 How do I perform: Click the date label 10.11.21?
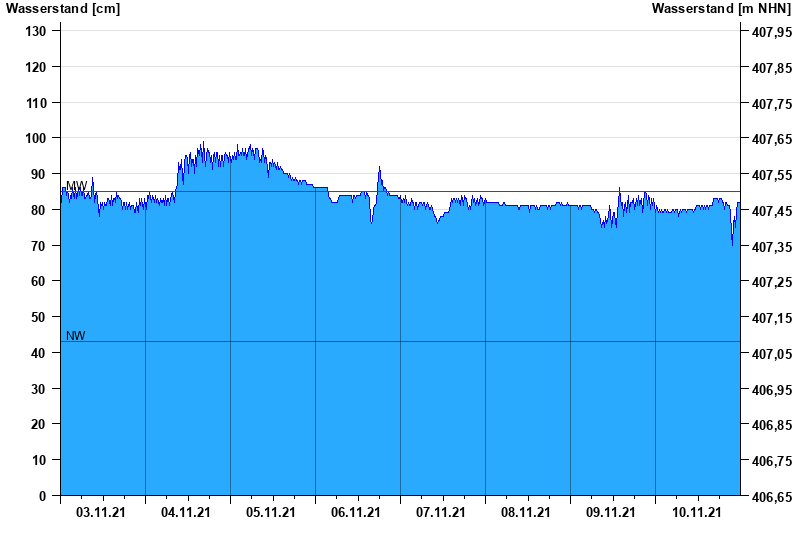(x=696, y=512)
